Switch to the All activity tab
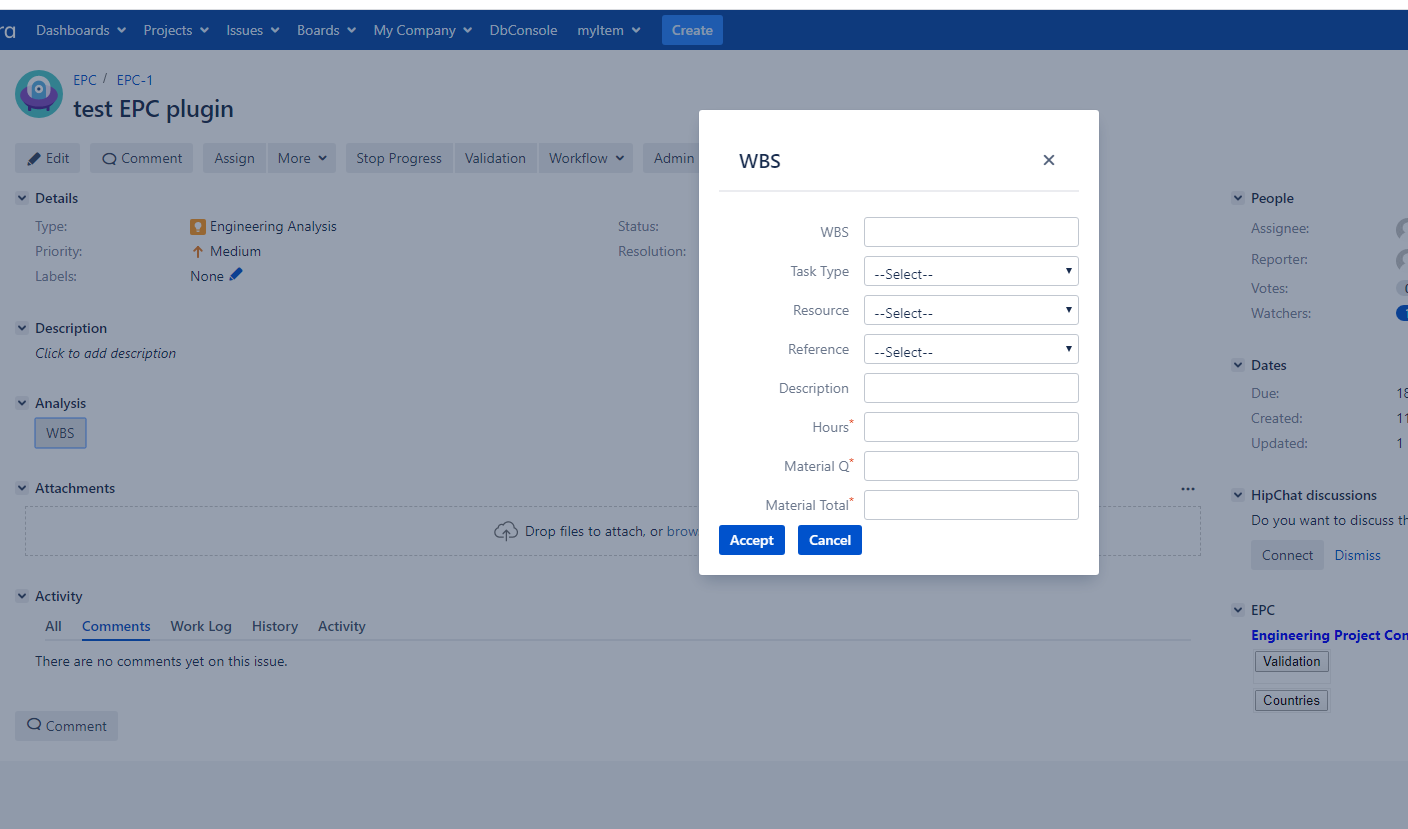Image resolution: width=1408 pixels, height=829 pixels. 53,626
